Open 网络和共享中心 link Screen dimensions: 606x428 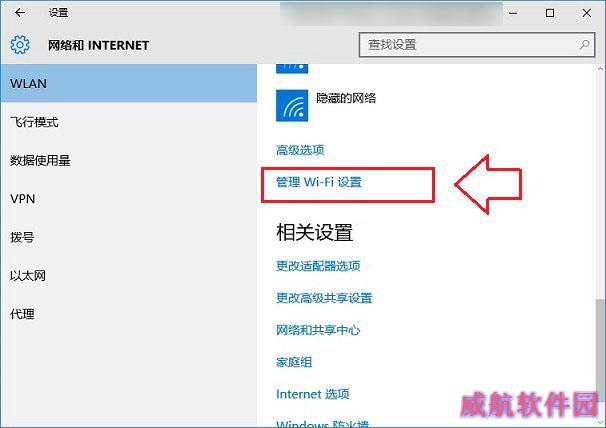coord(318,330)
